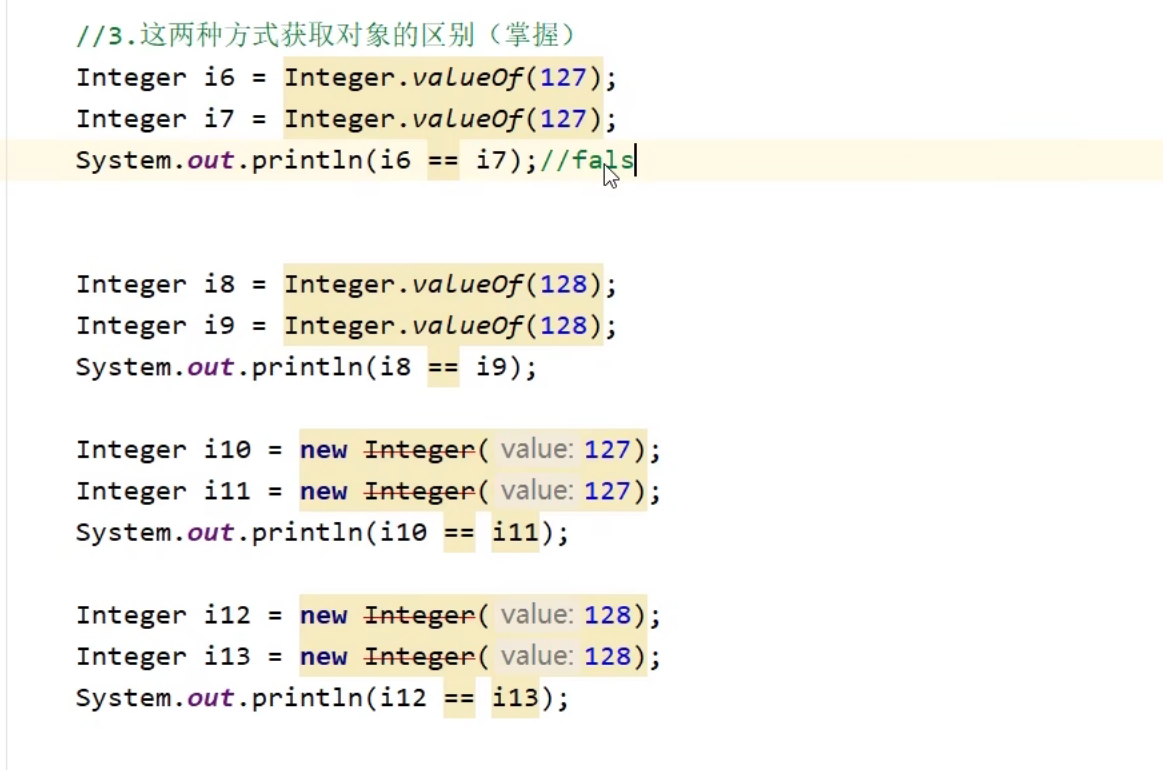Click the 128 literal in the i9 declaration
The height and width of the screenshot is (770, 1163).
[563, 326]
